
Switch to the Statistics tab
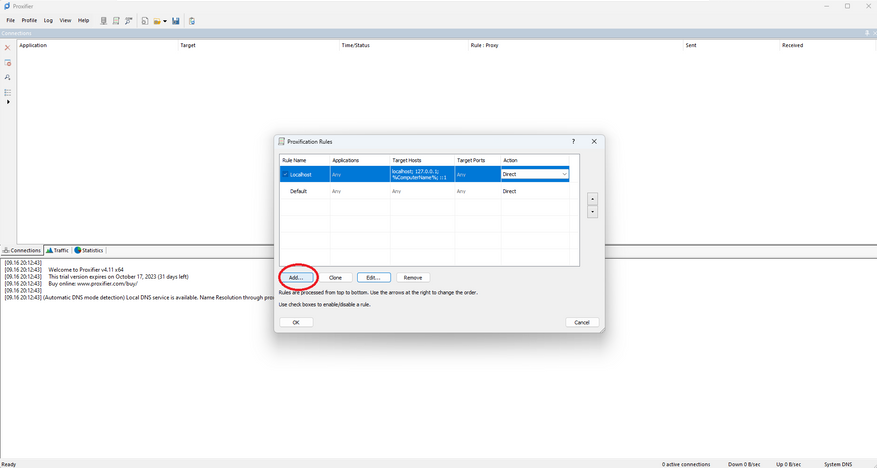click(x=89, y=250)
